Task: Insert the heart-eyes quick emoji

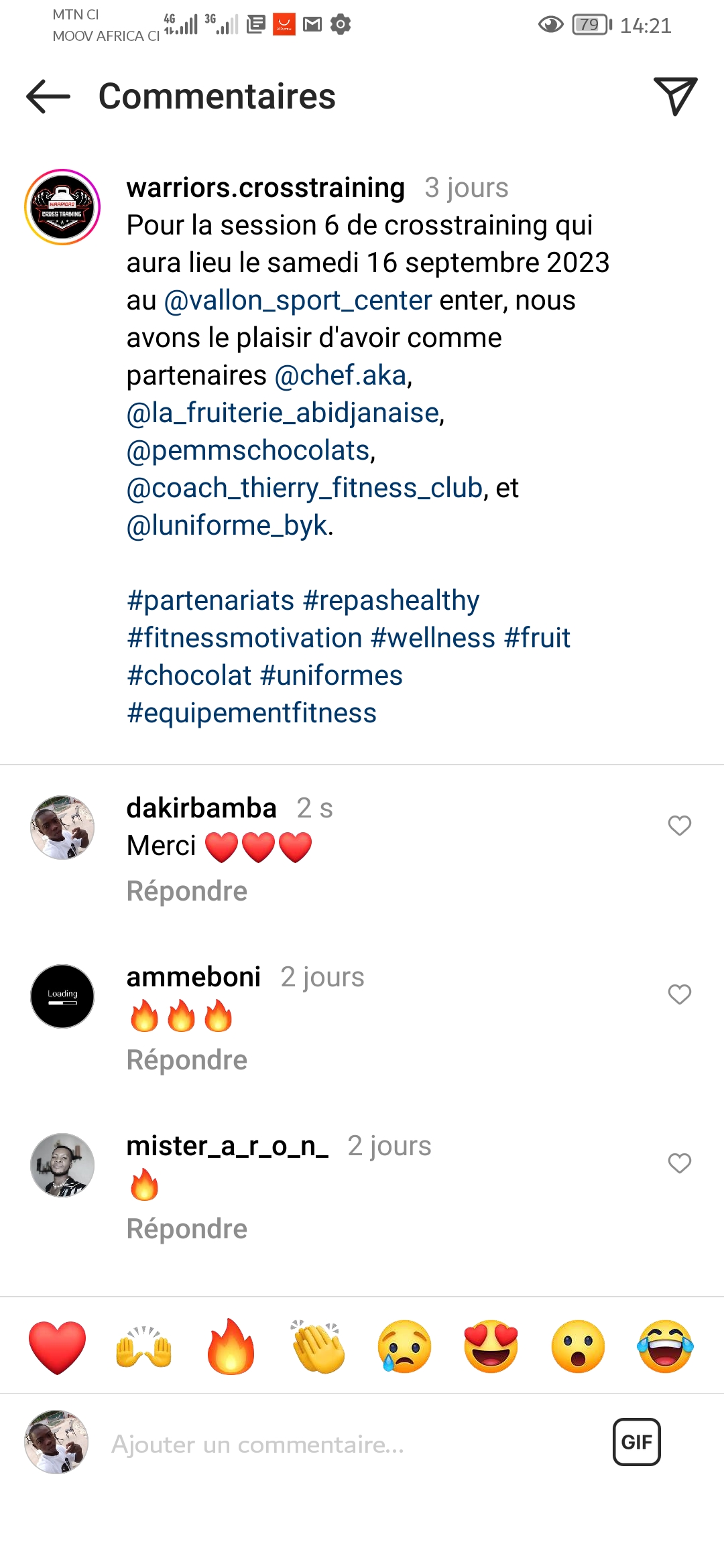Action: click(491, 1347)
